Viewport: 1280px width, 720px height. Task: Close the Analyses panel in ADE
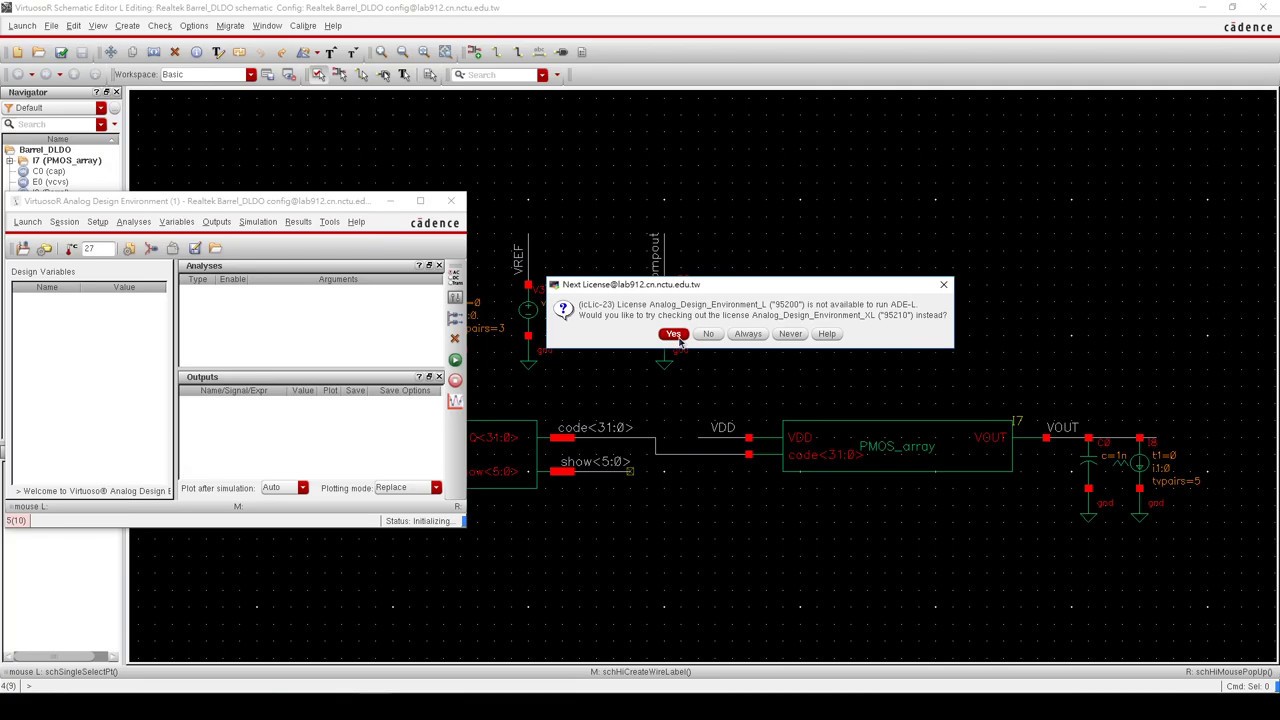pos(438,266)
